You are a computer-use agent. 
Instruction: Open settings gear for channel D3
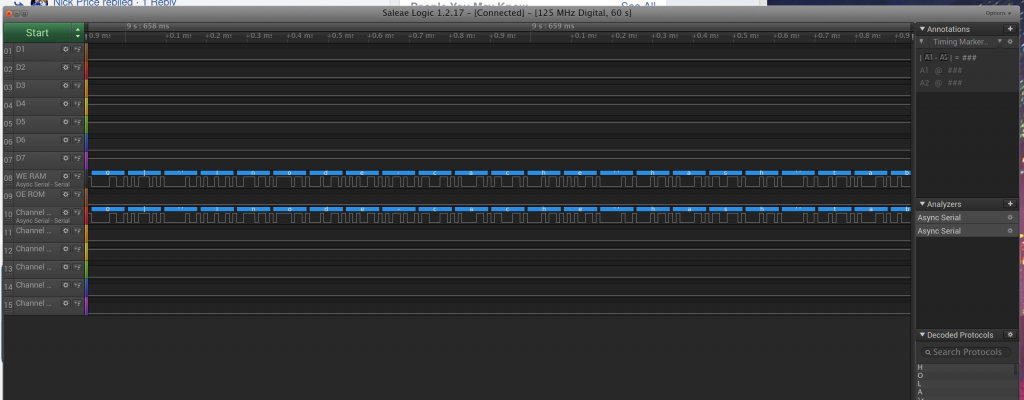pos(65,86)
